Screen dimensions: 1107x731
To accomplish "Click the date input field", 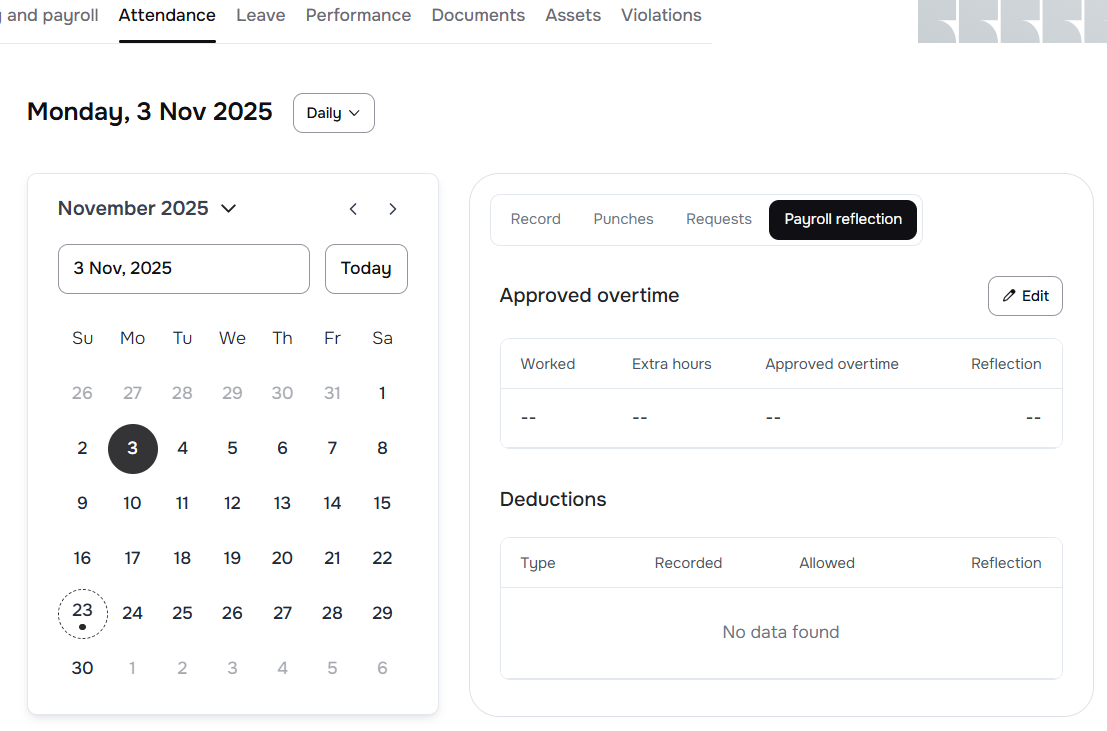I will 184,269.
